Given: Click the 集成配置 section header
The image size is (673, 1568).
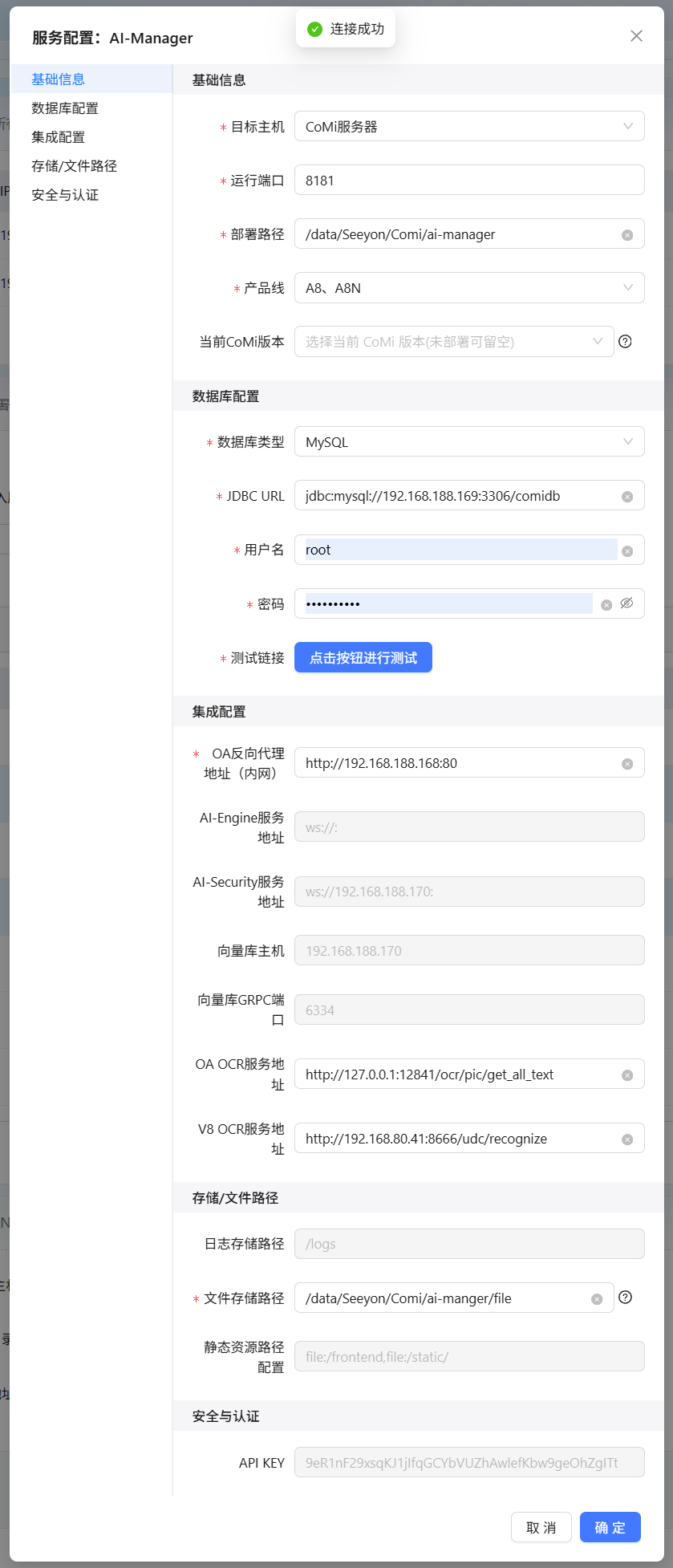Looking at the screenshot, I should click(x=419, y=711).
